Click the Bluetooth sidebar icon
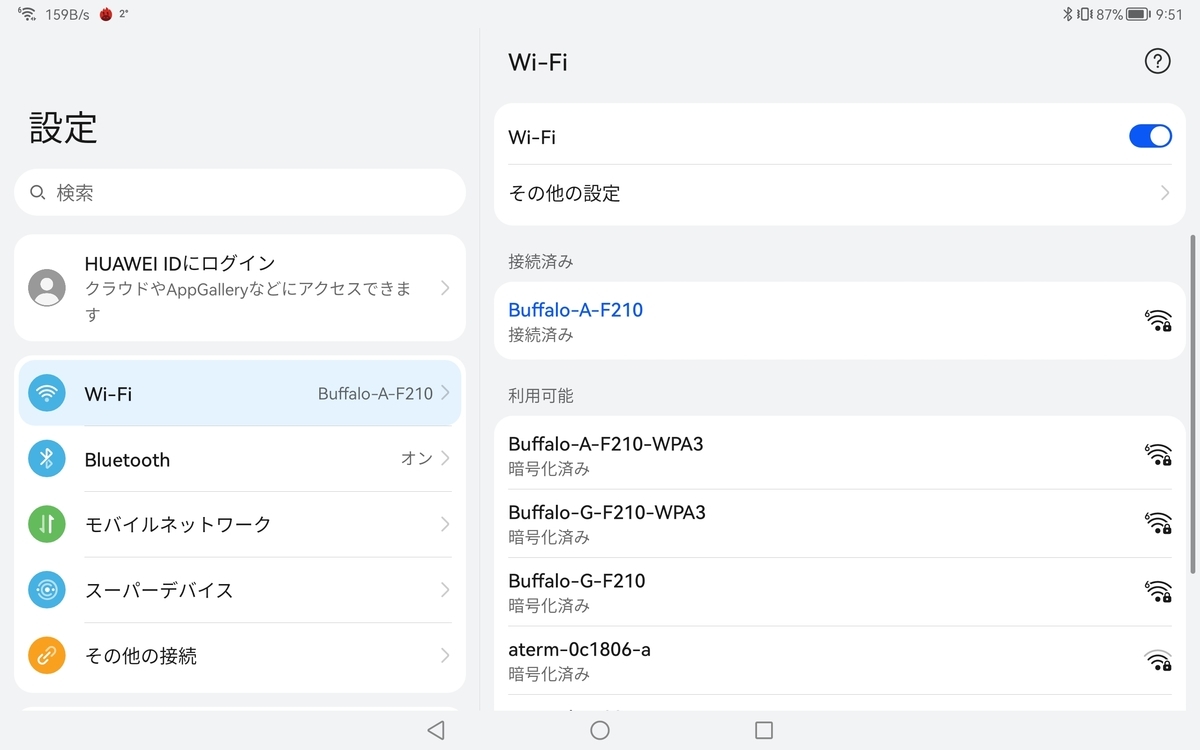 (x=47, y=459)
